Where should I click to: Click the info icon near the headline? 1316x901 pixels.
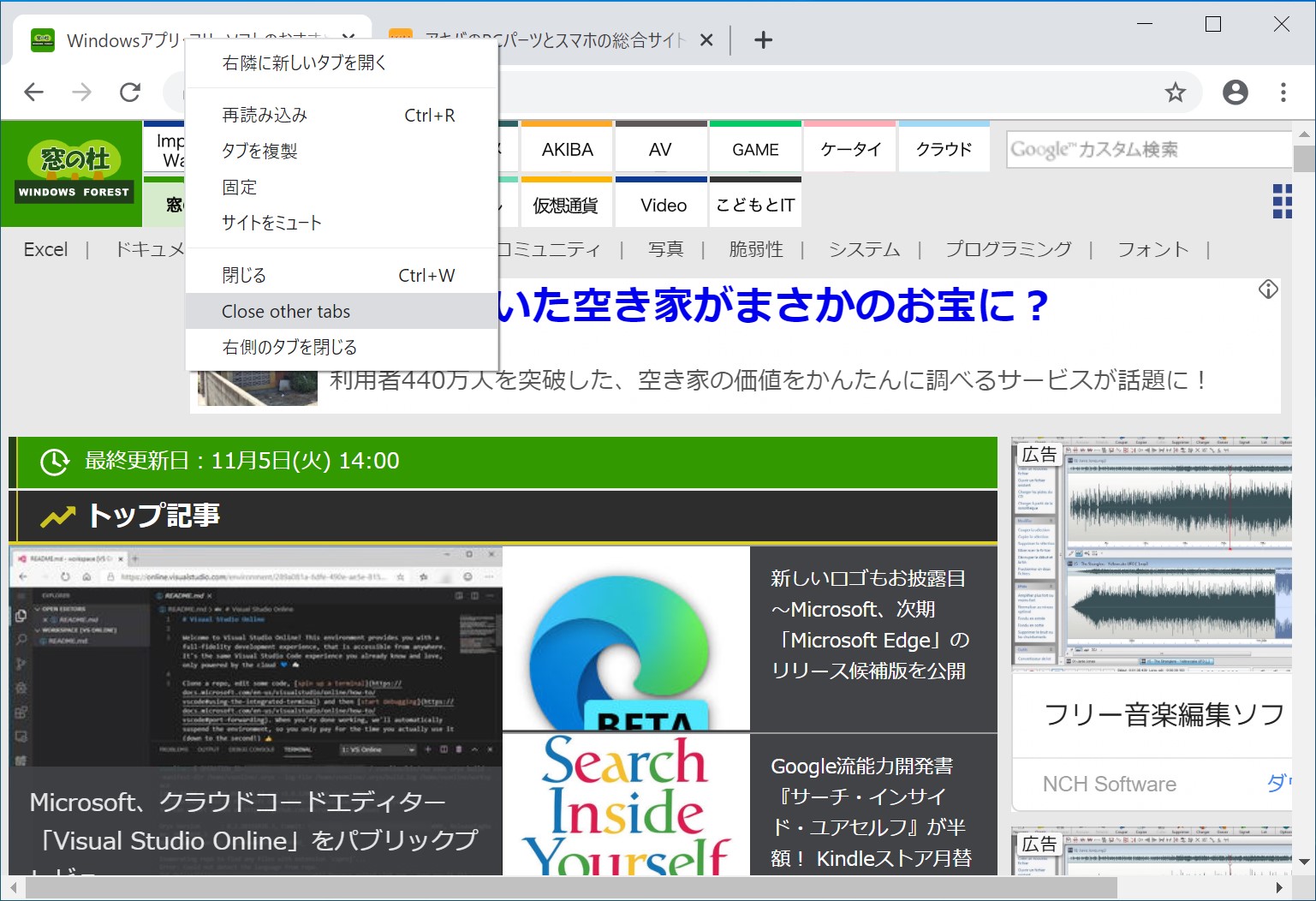1268,289
